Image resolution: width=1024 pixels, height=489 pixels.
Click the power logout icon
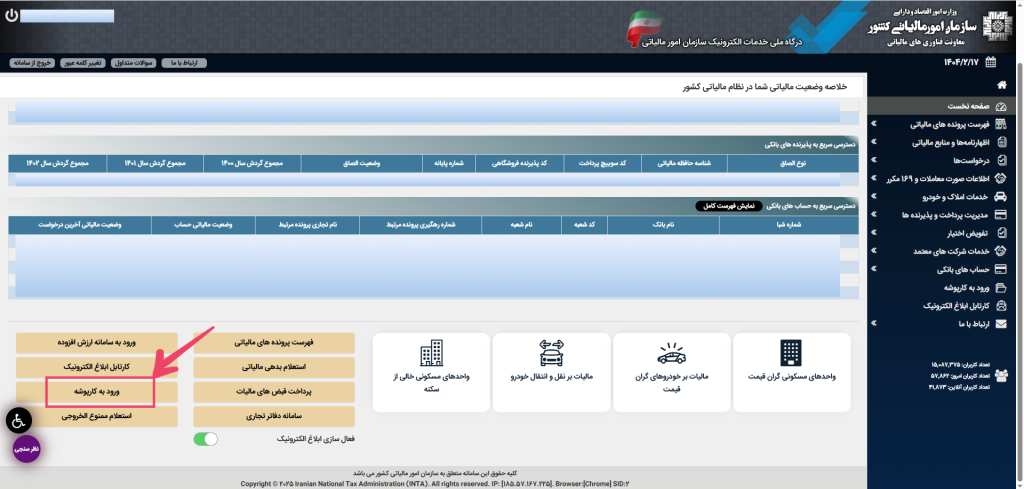[11, 17]
